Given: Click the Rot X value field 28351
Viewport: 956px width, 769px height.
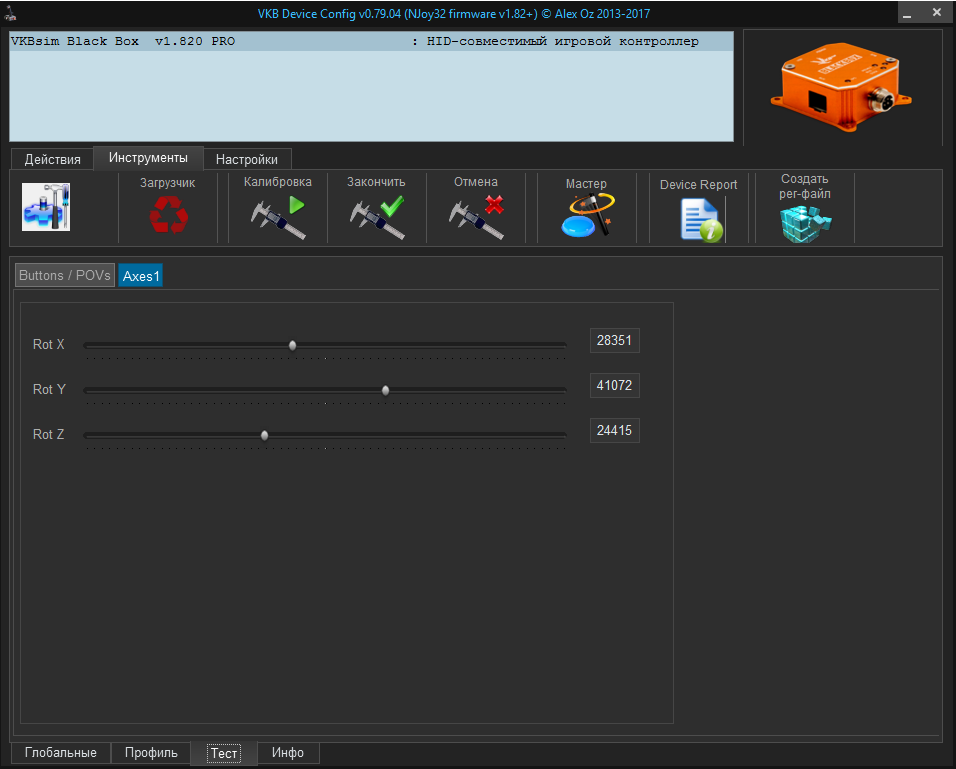Looking at the screenshot, I should click(615, 340).
